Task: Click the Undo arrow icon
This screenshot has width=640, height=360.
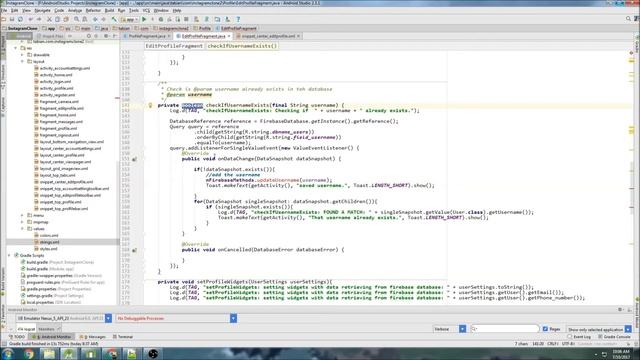Action: coord(31,19)
